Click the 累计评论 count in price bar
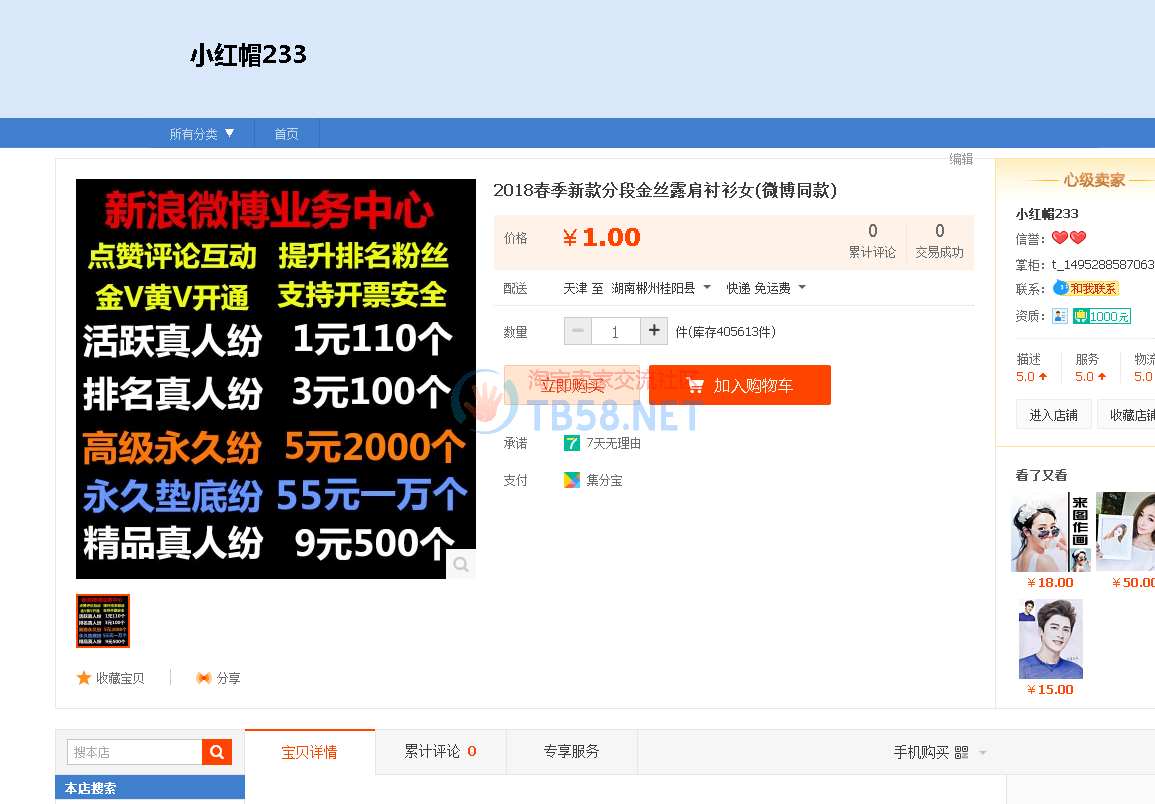 coord(872,241)
